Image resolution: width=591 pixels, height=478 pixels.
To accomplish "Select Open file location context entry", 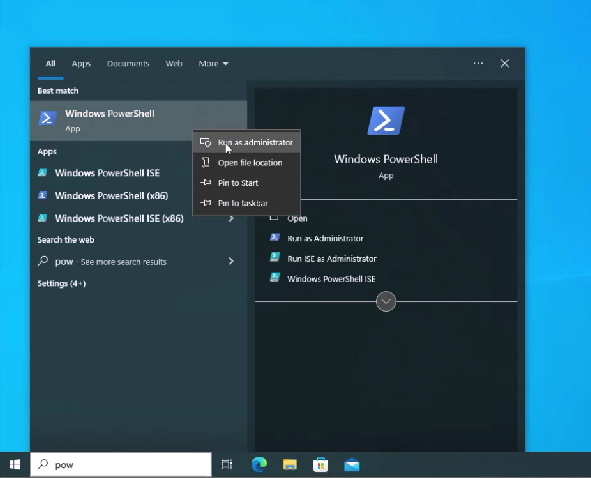I will click(247, 163).
